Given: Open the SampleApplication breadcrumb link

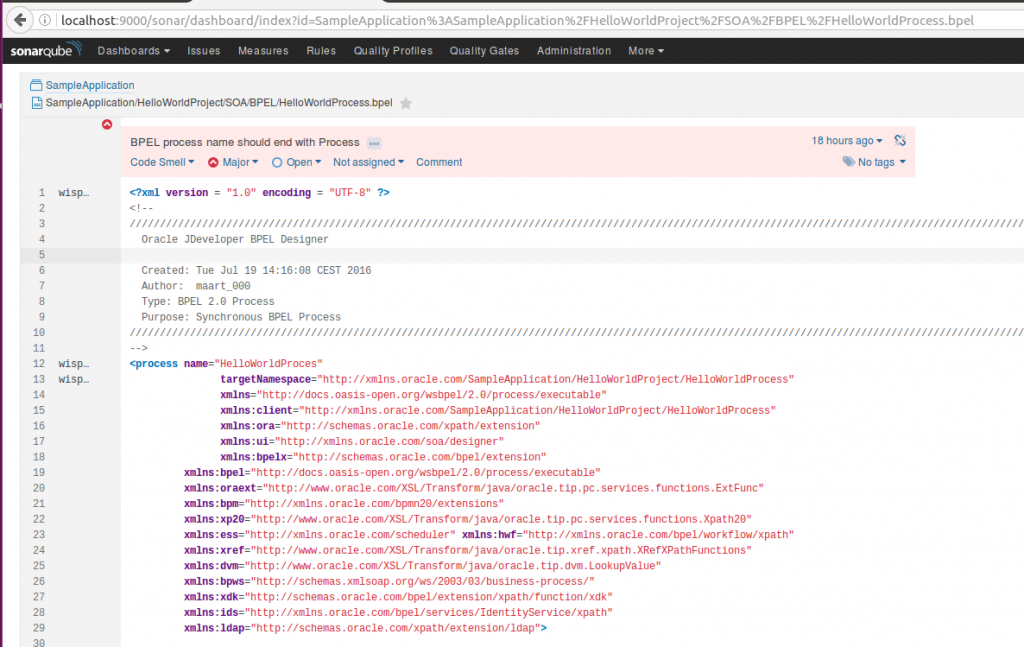Looking at the screenshot, I should 90,86.
